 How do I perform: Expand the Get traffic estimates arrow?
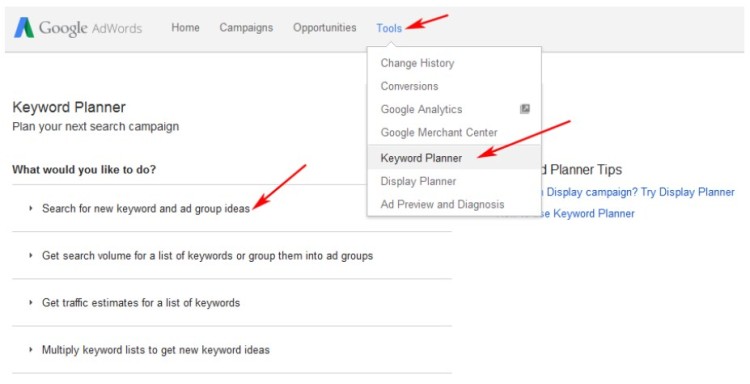[x=31, y=303]
